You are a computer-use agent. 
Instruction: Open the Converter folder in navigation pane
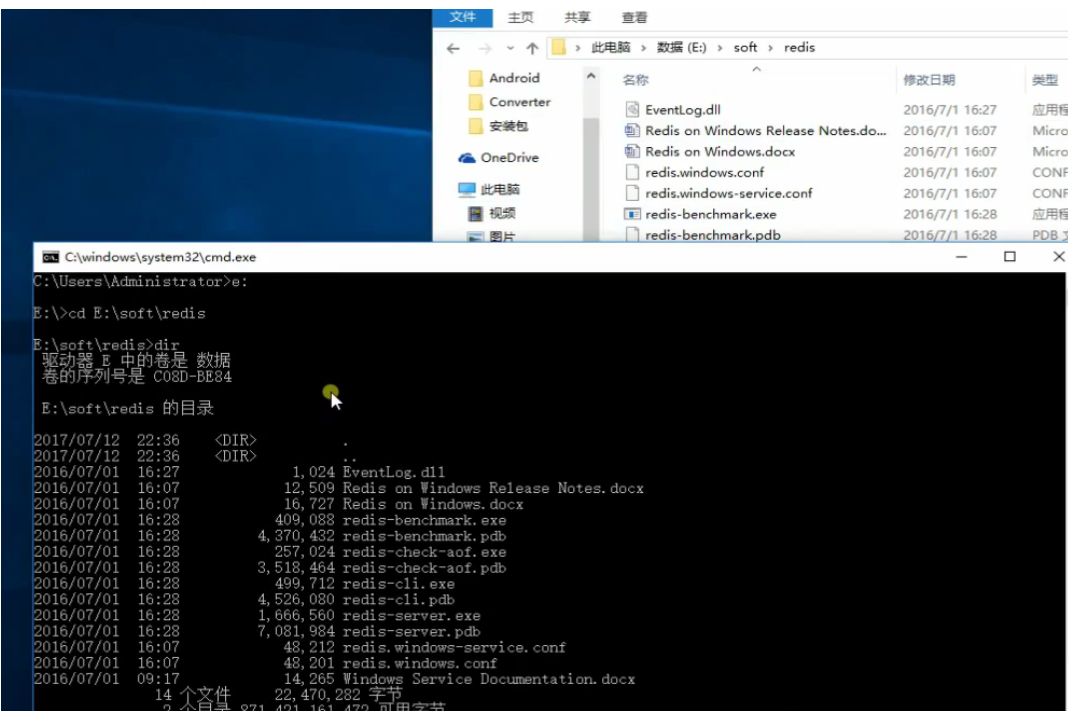click(x=520, y=102)
